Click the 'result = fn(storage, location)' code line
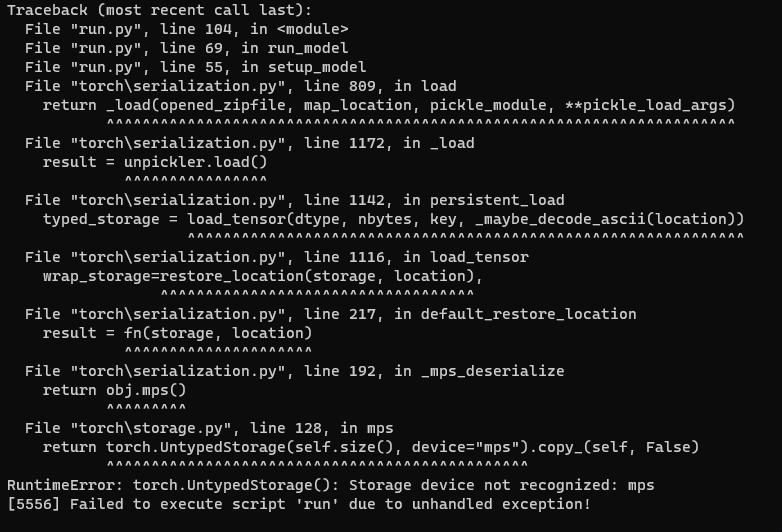The image size is (782, 532). 177,333
